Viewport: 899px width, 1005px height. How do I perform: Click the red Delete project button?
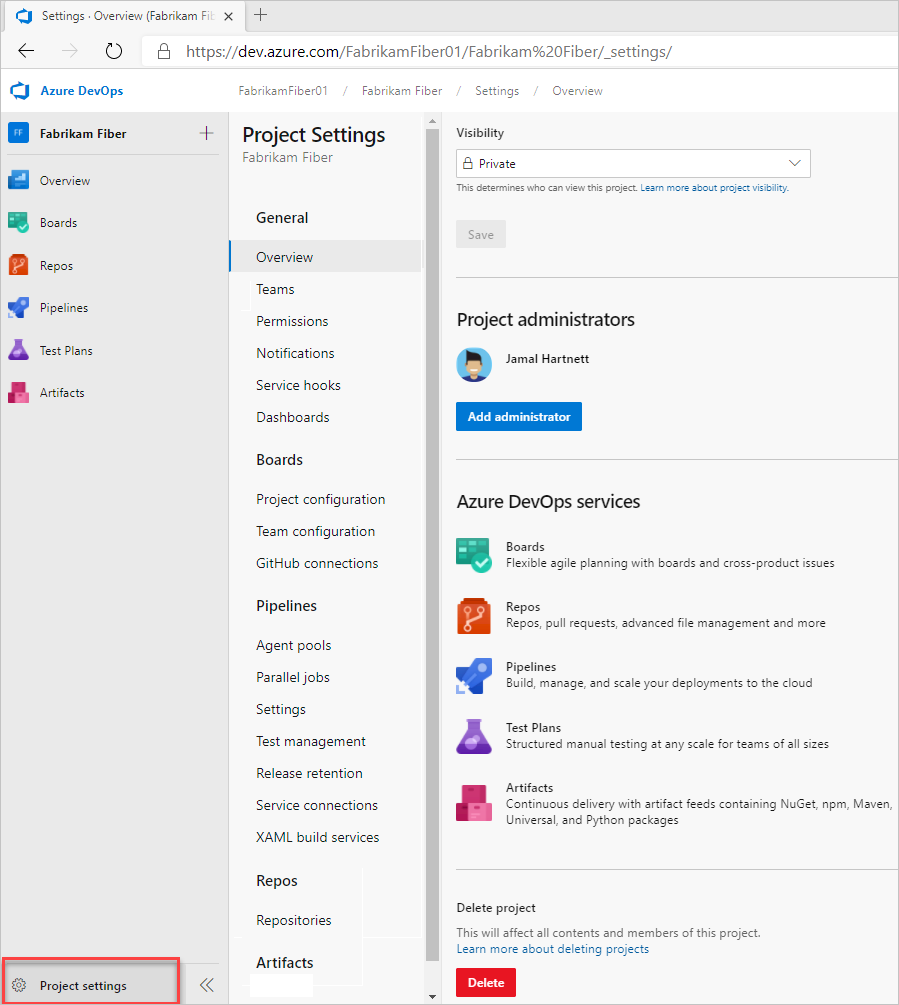[x=485, y=983]
